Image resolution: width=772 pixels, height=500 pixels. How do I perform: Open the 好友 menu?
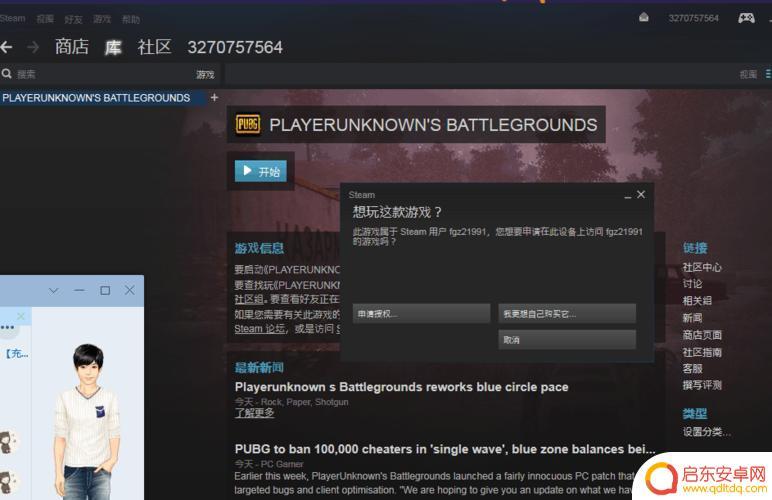[x=73, y=19]
